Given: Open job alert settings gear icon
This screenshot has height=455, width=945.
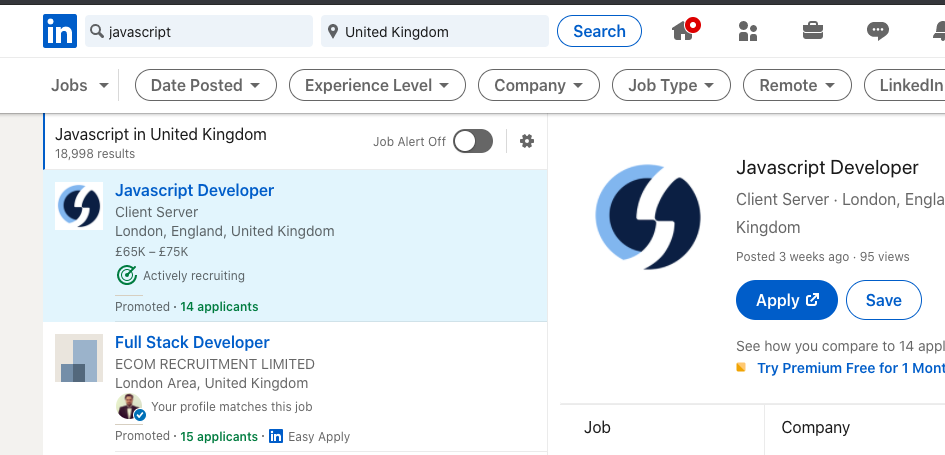Looking at the screenshot, I should (527, 141).
